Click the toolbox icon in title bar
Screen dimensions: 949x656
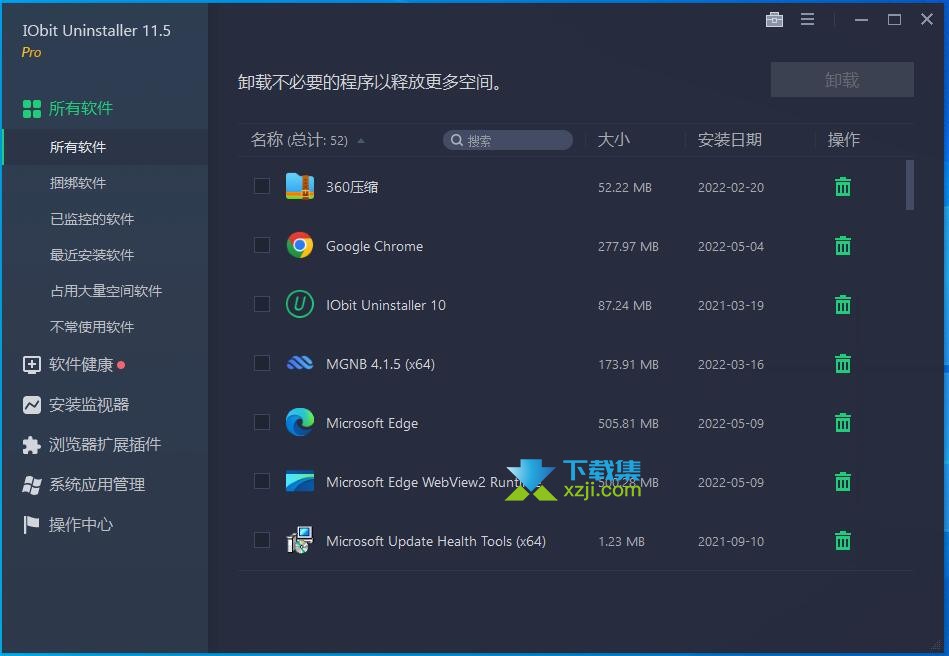coord(774,19)
